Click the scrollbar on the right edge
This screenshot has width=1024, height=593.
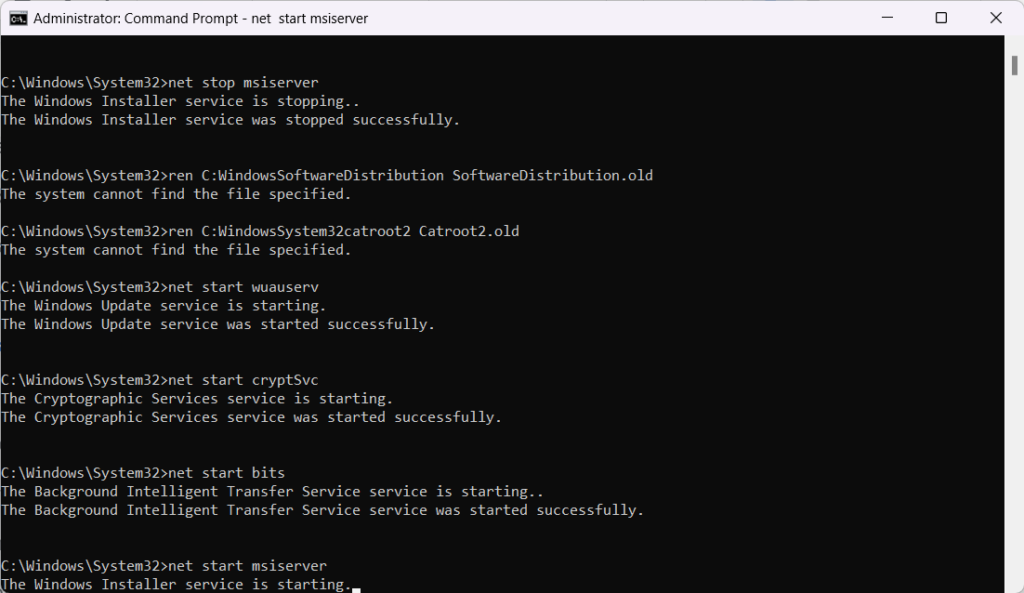pyautogui.click(x=1013, y=300)
